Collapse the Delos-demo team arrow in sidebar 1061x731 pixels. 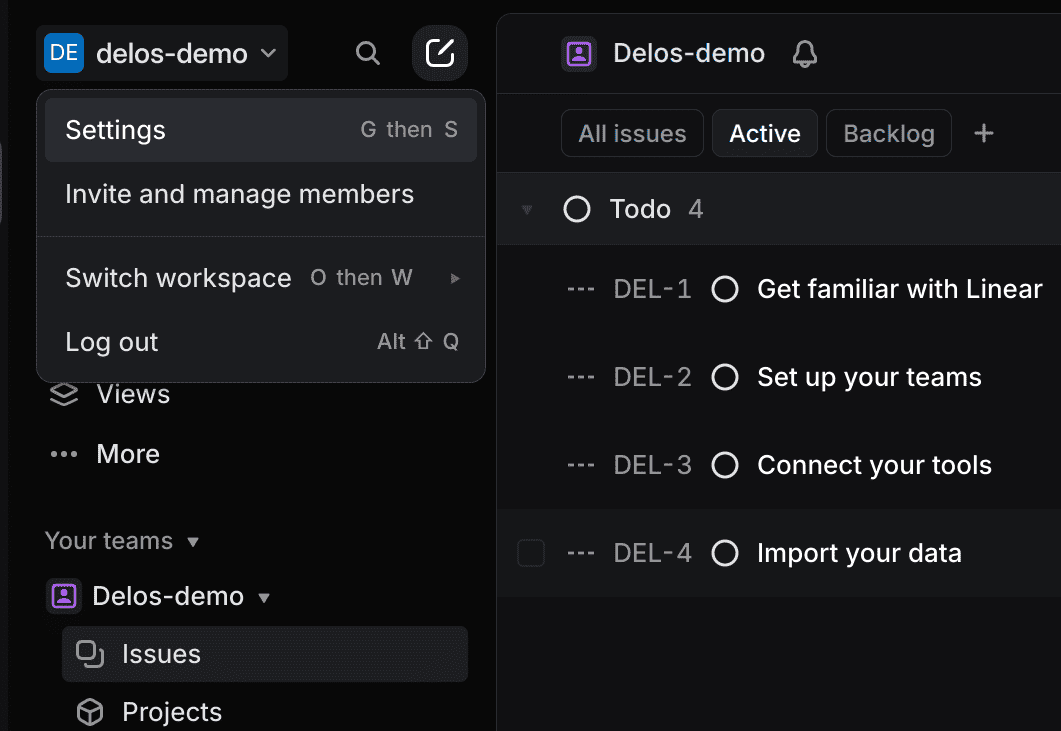(264, 597)
